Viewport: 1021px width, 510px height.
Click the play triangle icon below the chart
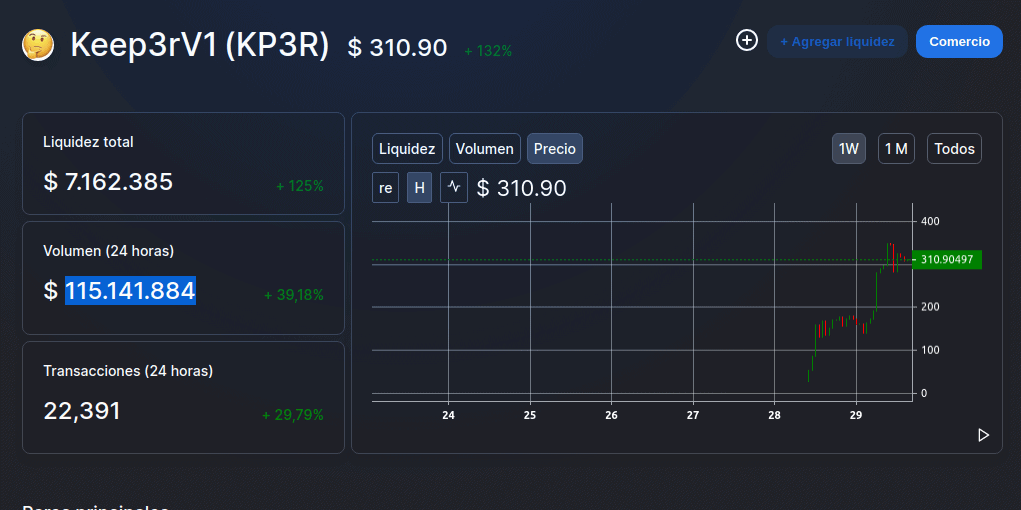tap(983, 435)
